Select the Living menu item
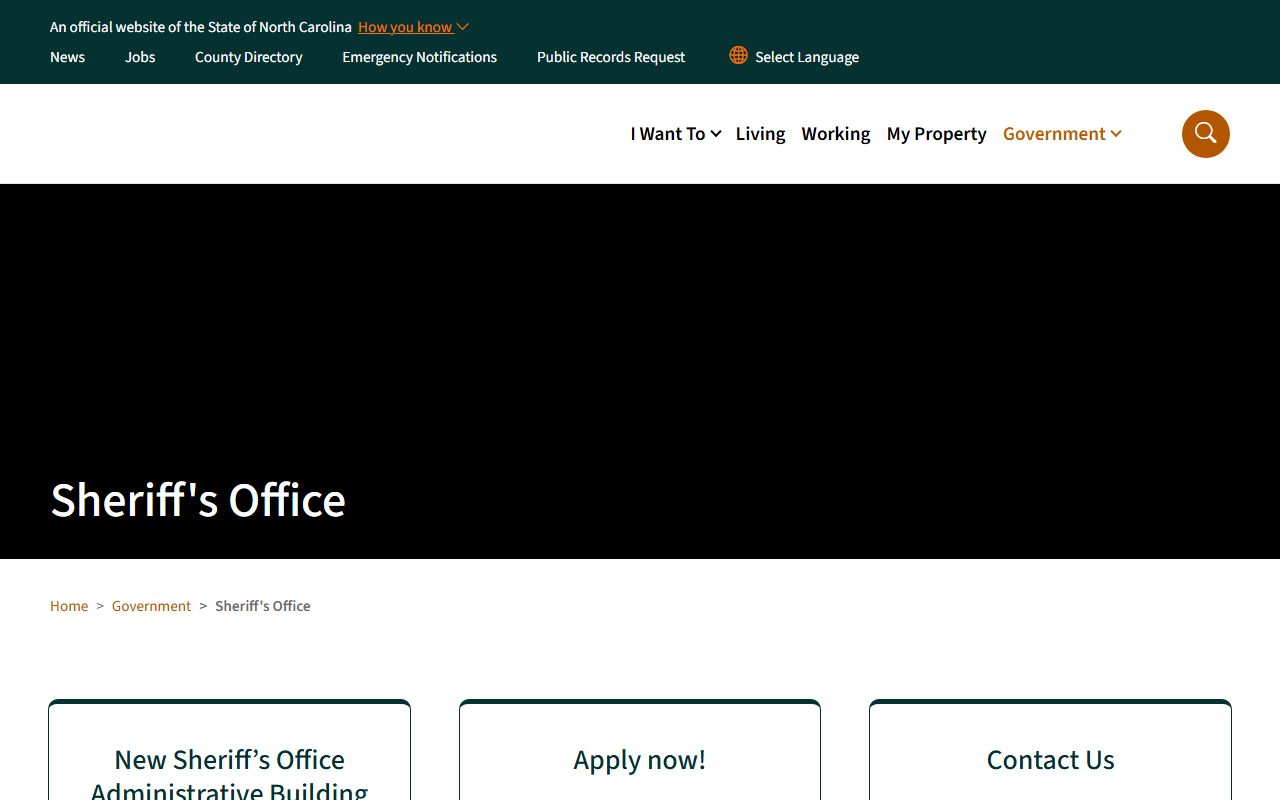Viewport: 1280px width, 800px height. click(x=760, y=134)
